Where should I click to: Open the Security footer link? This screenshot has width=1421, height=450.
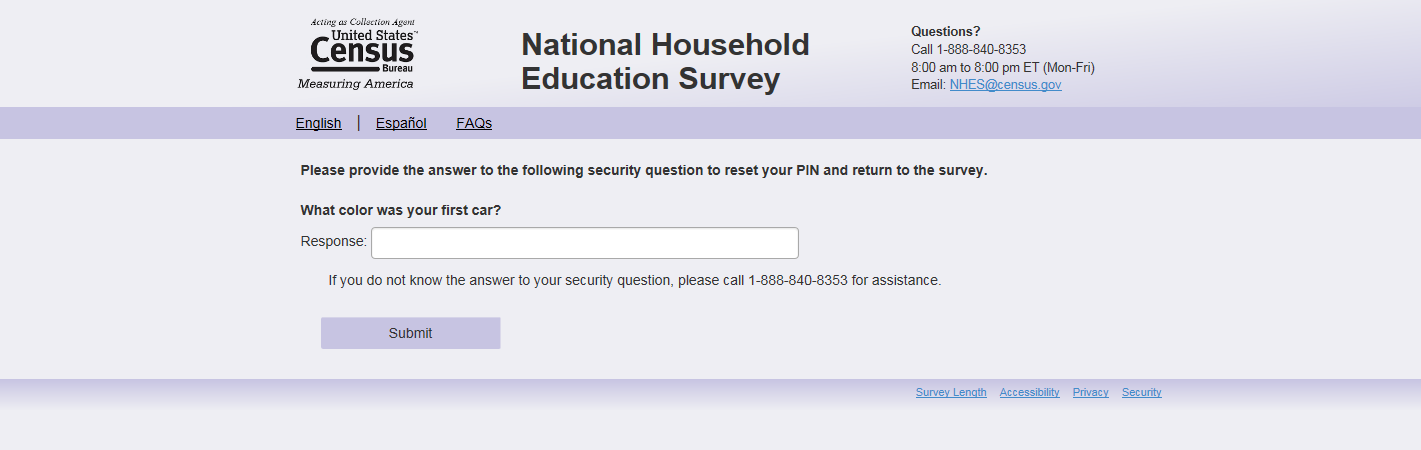click(x=1141, y=393)
